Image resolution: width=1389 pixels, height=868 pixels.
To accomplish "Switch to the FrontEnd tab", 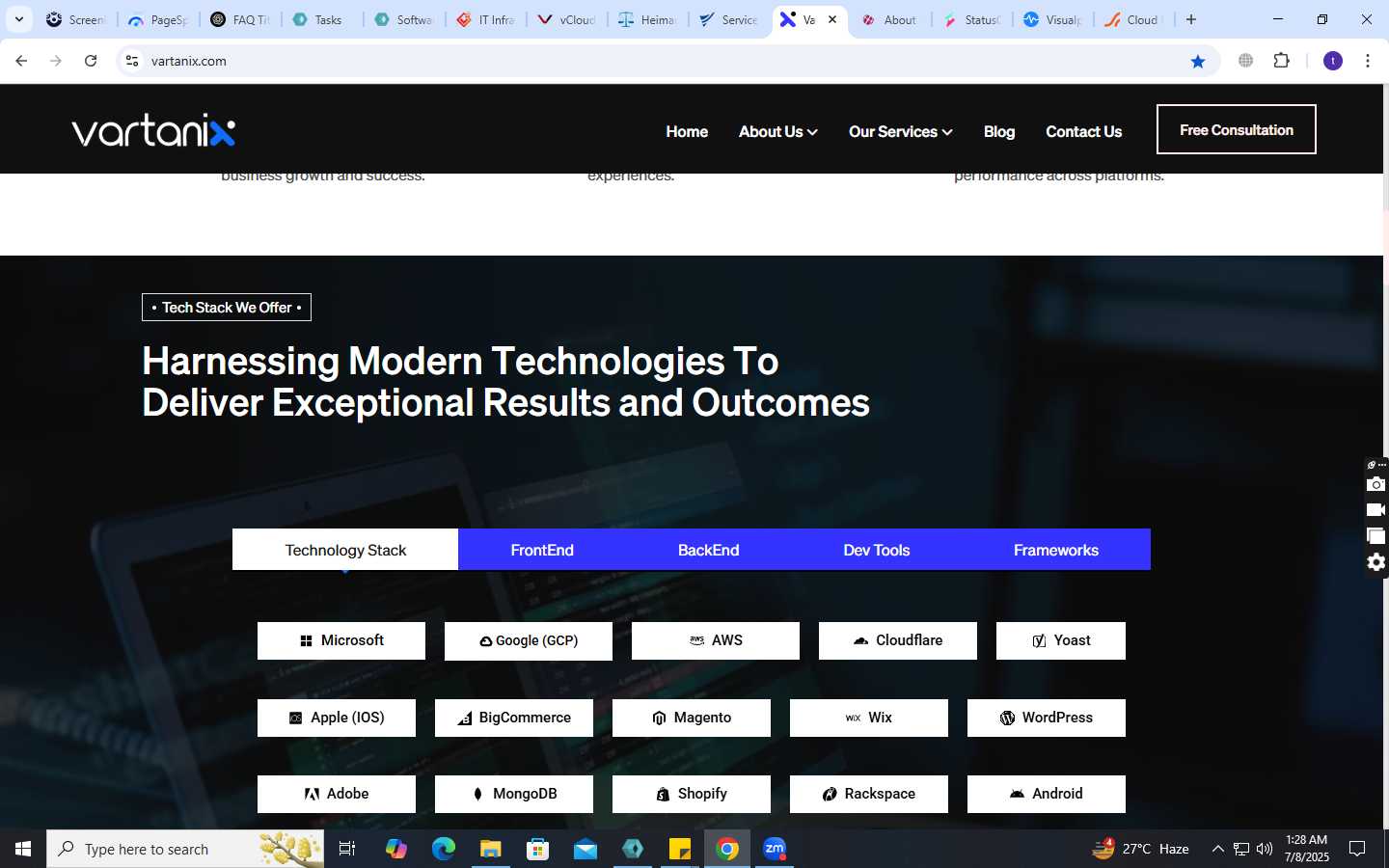I will pos(542,550).
